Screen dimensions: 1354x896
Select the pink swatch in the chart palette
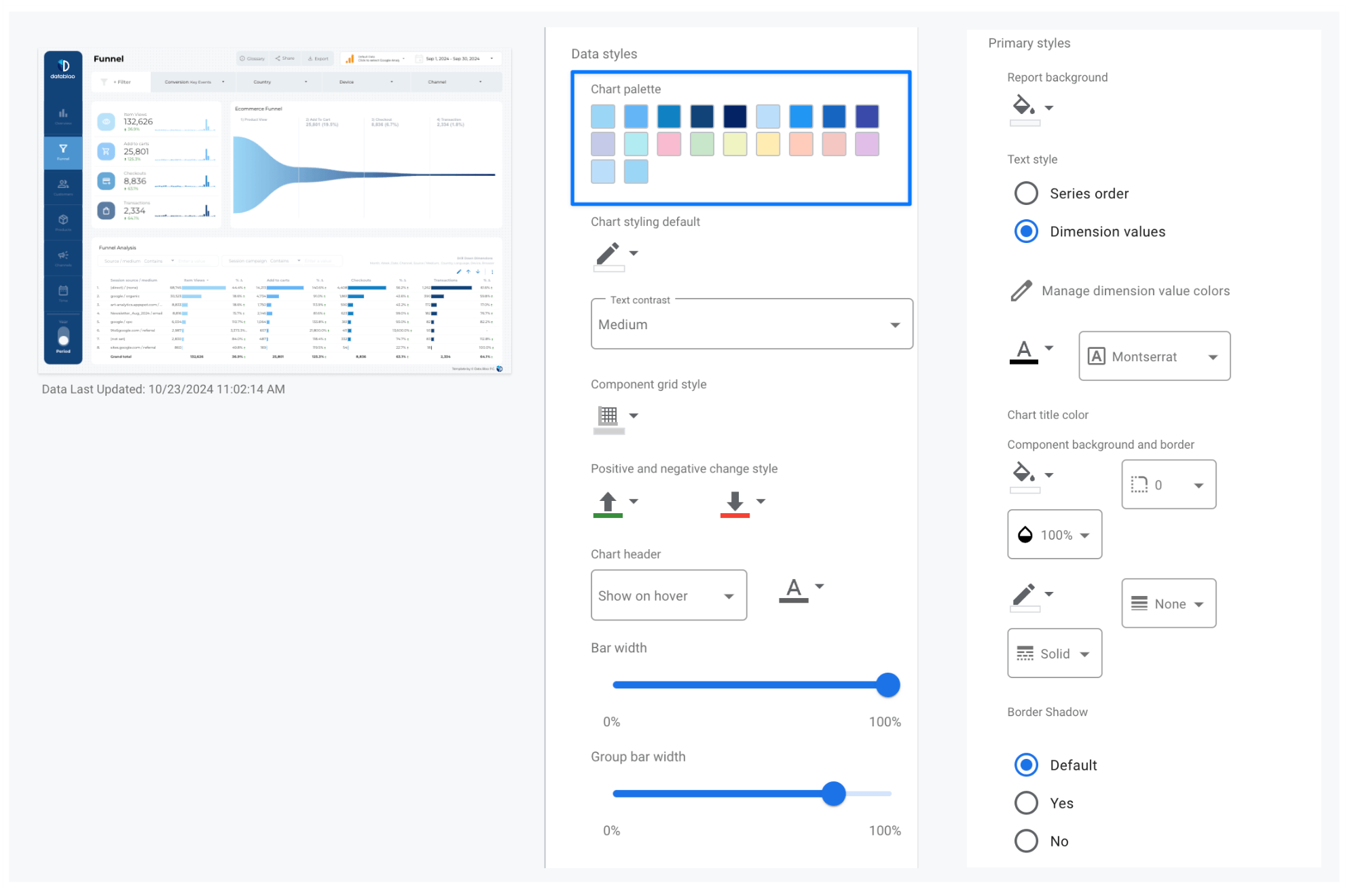pyautogui.click(x=669, y=144)
